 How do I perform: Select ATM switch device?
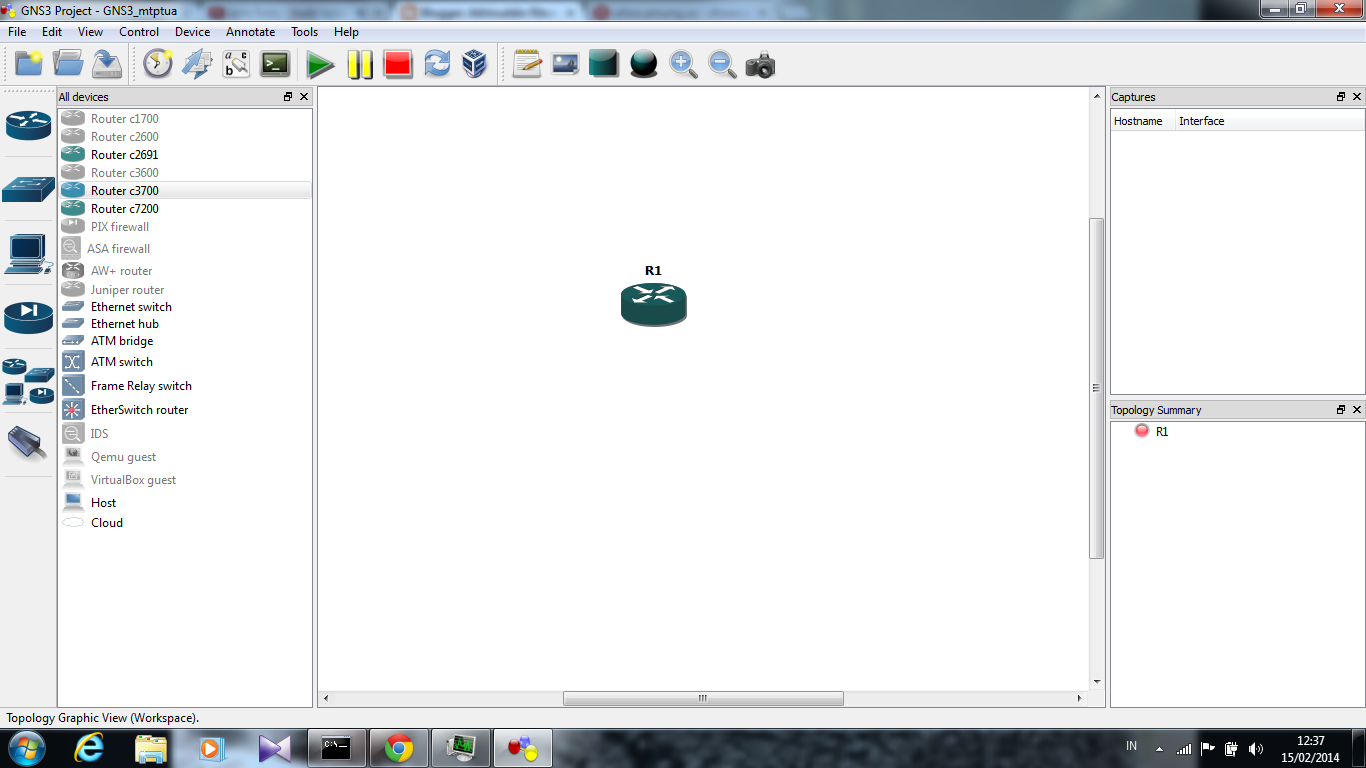(185, 362)
